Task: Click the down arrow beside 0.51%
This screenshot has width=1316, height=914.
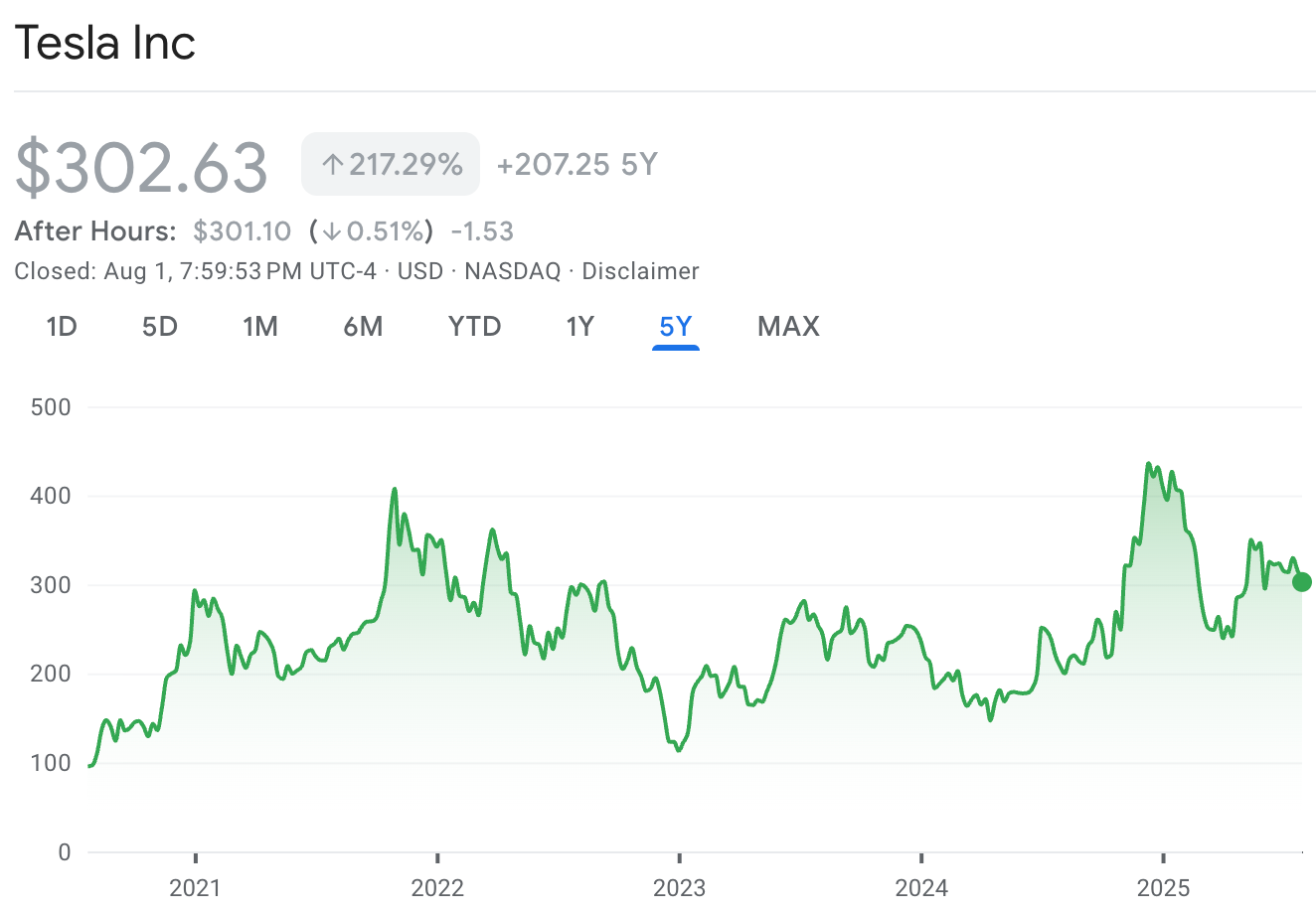Action: click(x=332, y=232)
